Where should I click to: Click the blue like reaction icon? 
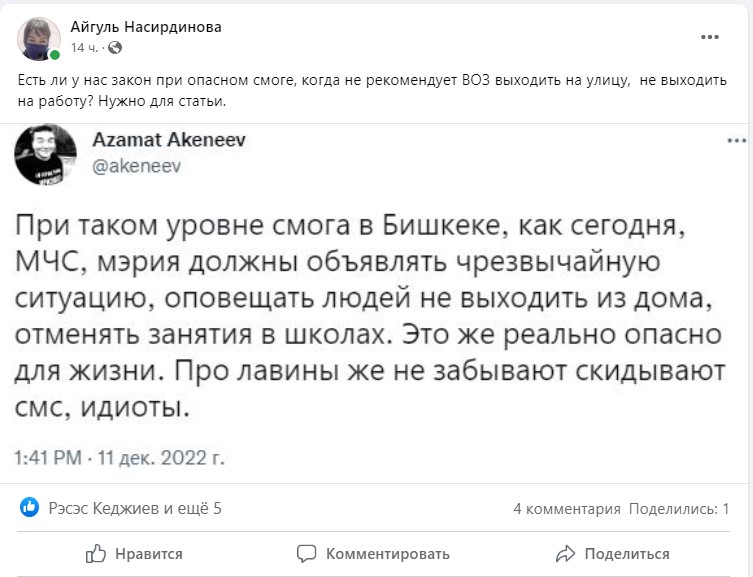(x=31, y=508)
